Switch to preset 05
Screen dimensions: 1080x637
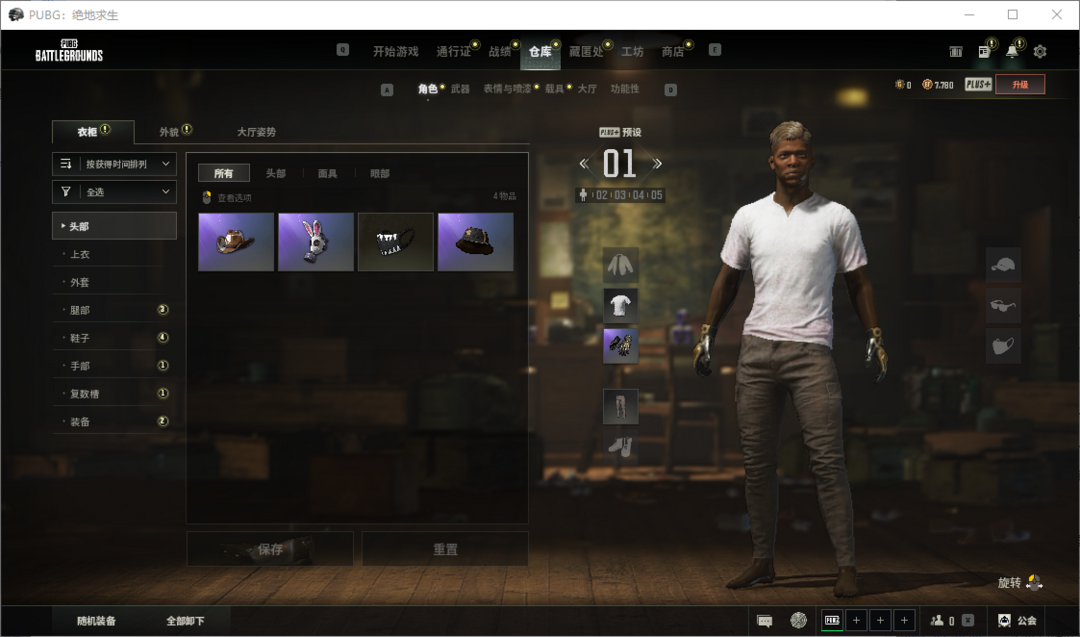click(655, 195)
